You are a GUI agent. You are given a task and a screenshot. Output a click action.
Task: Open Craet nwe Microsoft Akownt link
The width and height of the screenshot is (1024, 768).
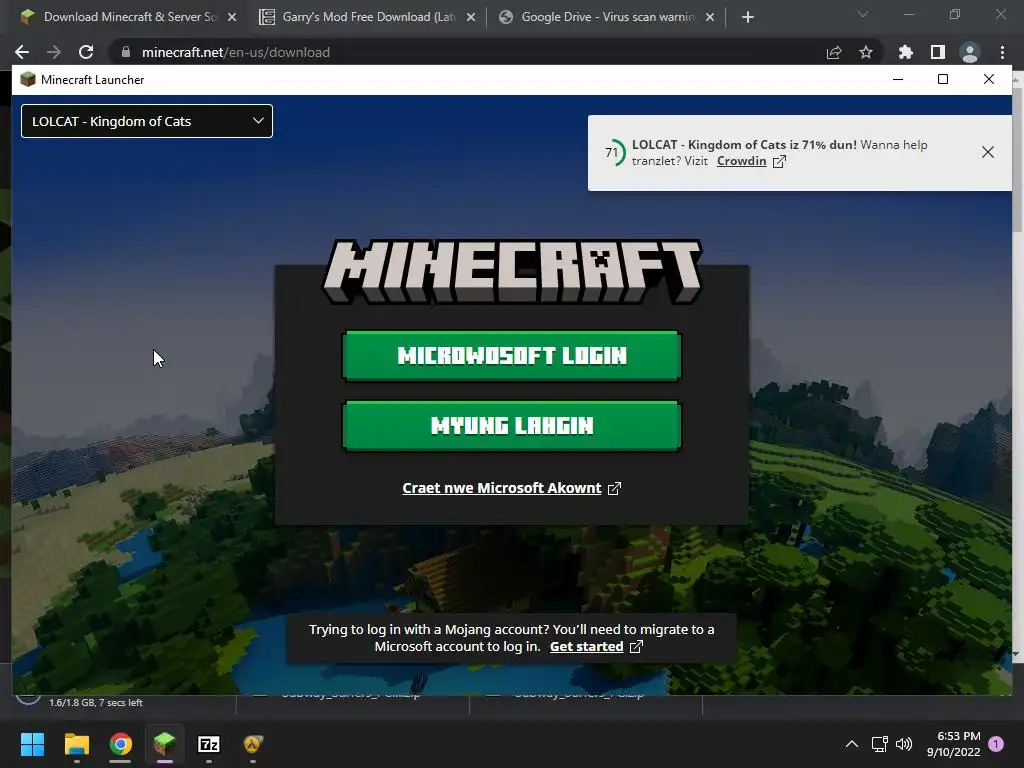(502, 488)
